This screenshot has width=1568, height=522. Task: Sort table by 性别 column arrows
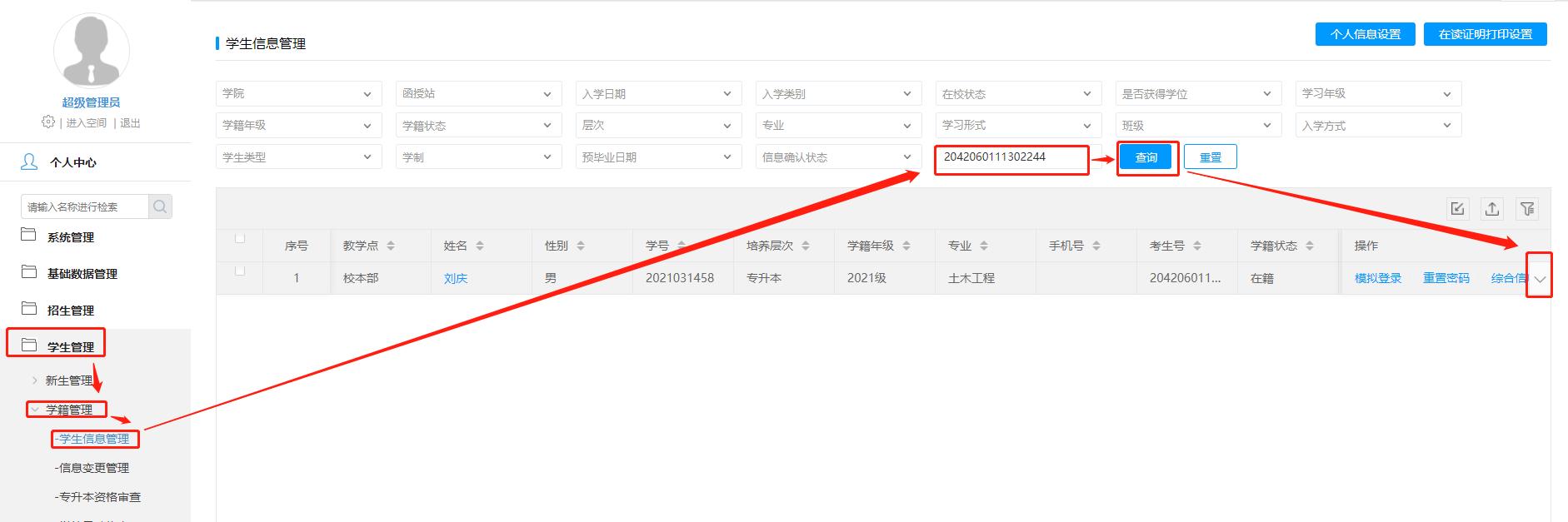[581, 246]
